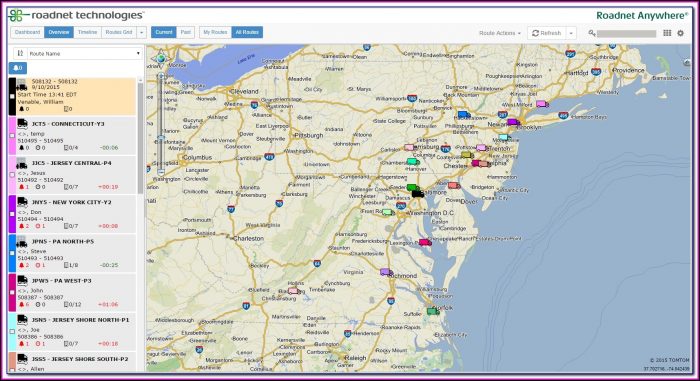Show My Routes only

[215, 32]
